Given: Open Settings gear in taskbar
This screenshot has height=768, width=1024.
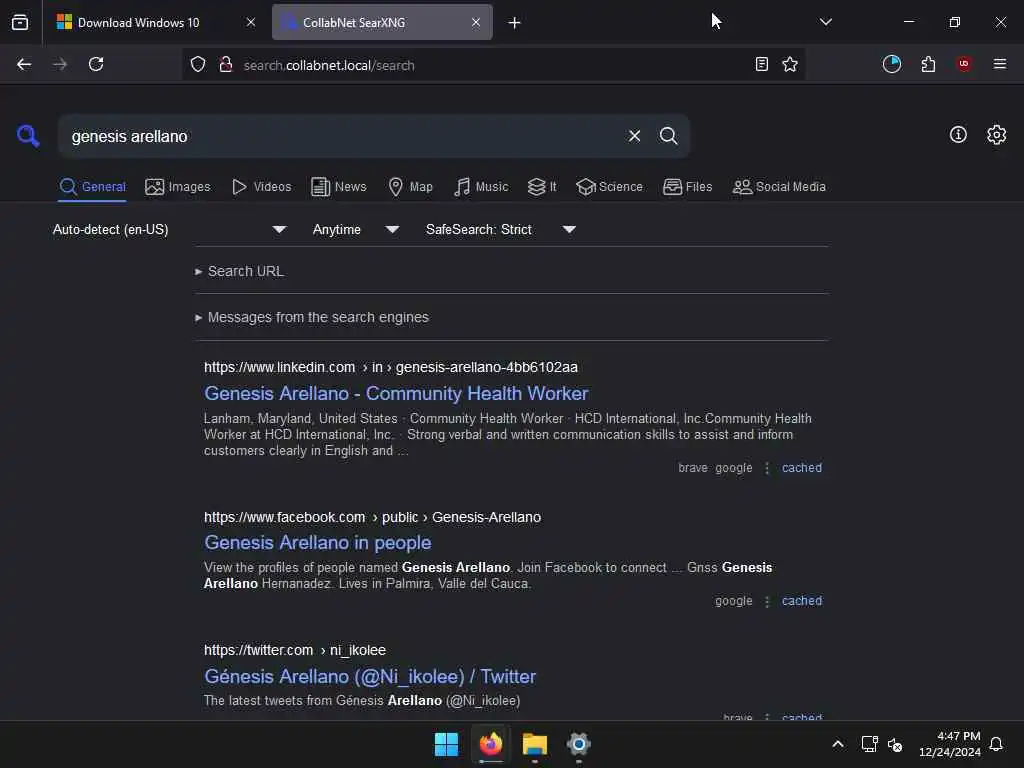Looking at the screenshot, I should coord(579,744).
